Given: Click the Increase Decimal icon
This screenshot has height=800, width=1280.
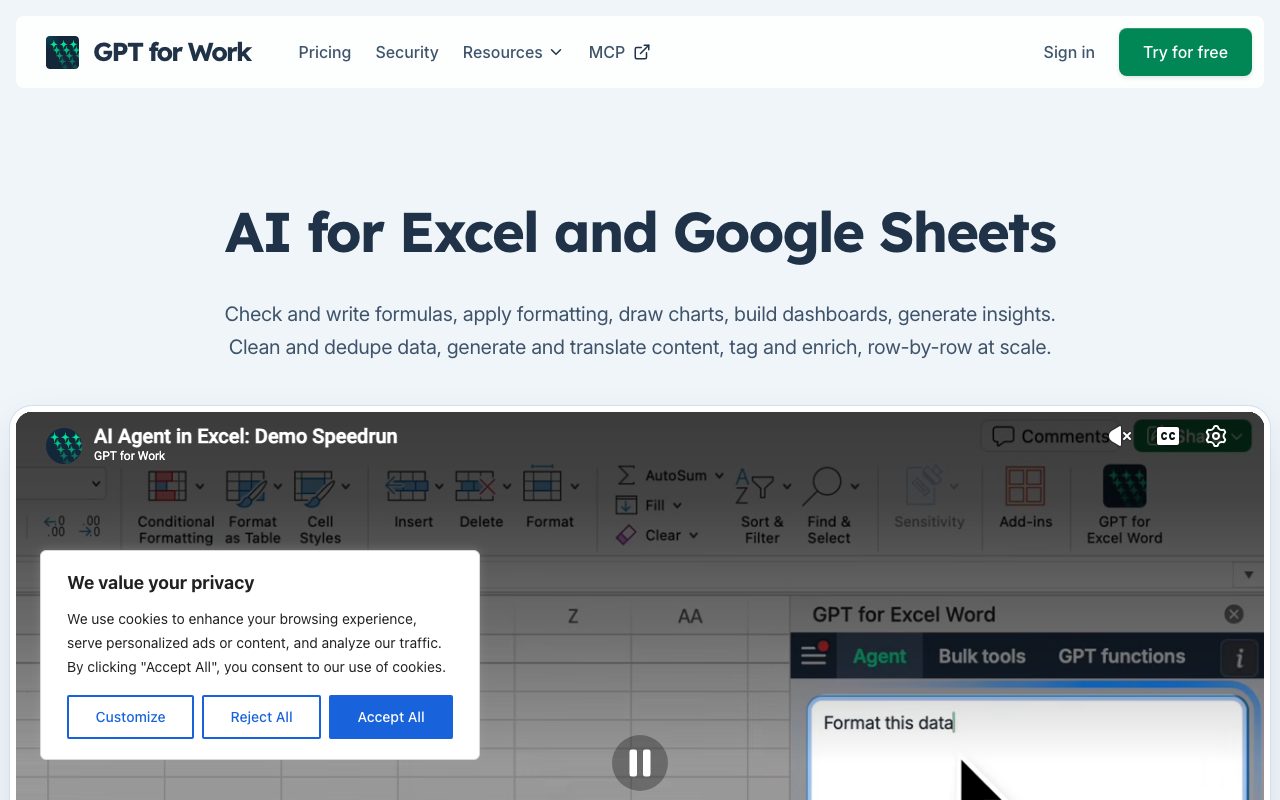Looking at the screenshot, I should [54, 525].
